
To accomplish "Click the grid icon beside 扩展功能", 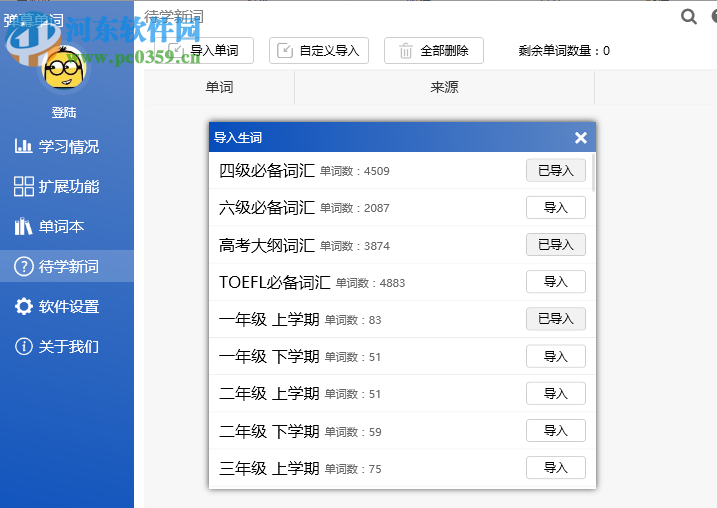I will click(24, 186).
